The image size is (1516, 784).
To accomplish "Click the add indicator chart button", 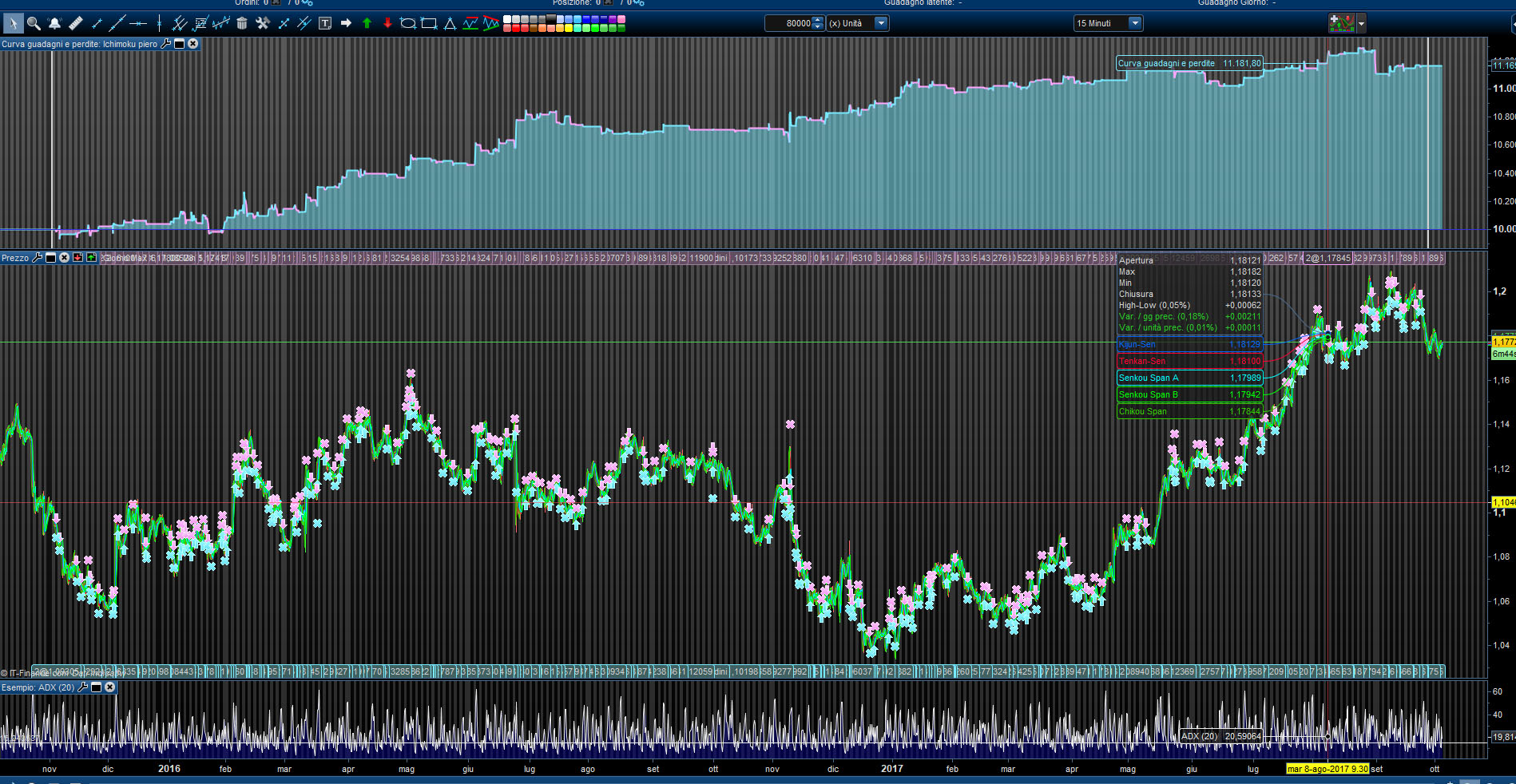I will [1342, 23].
